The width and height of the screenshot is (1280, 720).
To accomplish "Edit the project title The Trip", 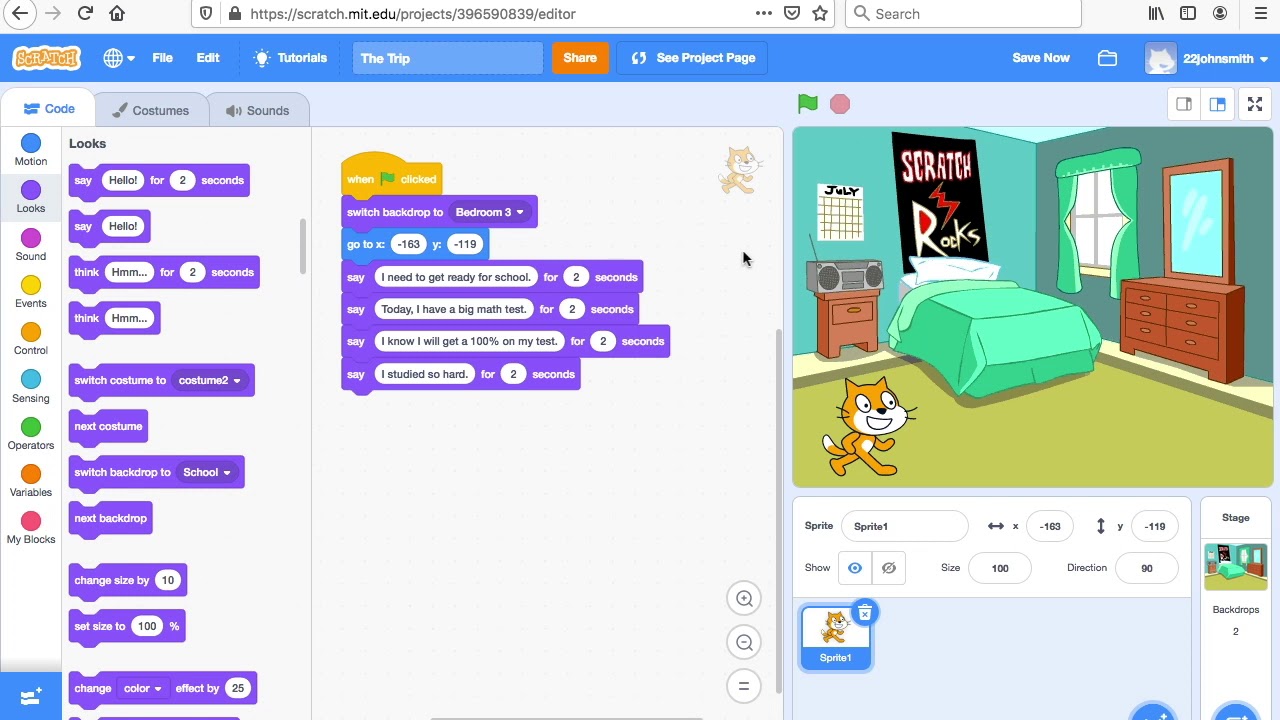I will coord(447,58).
